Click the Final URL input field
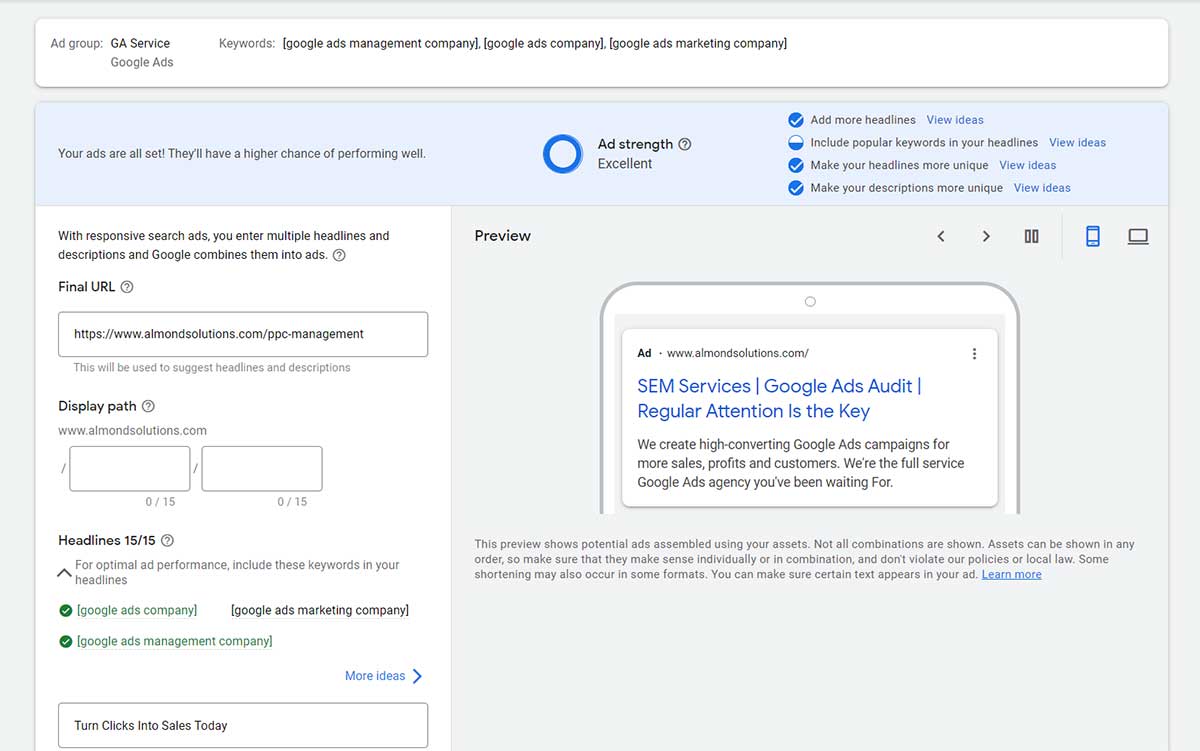1200x751 pixels. pos(243,334)
